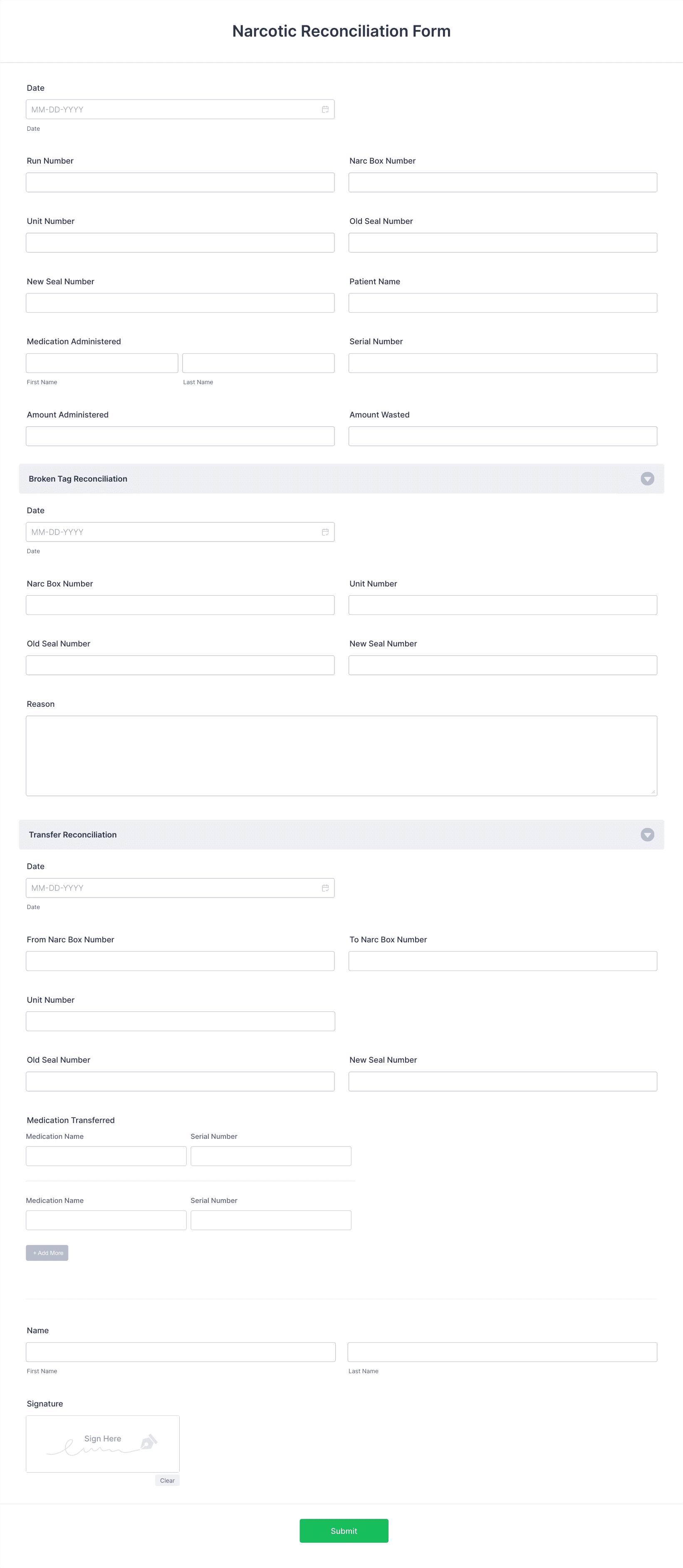Click the To Narc Box Number field
The width and height of the screenshot is (683, 1568).
[502, 961]
